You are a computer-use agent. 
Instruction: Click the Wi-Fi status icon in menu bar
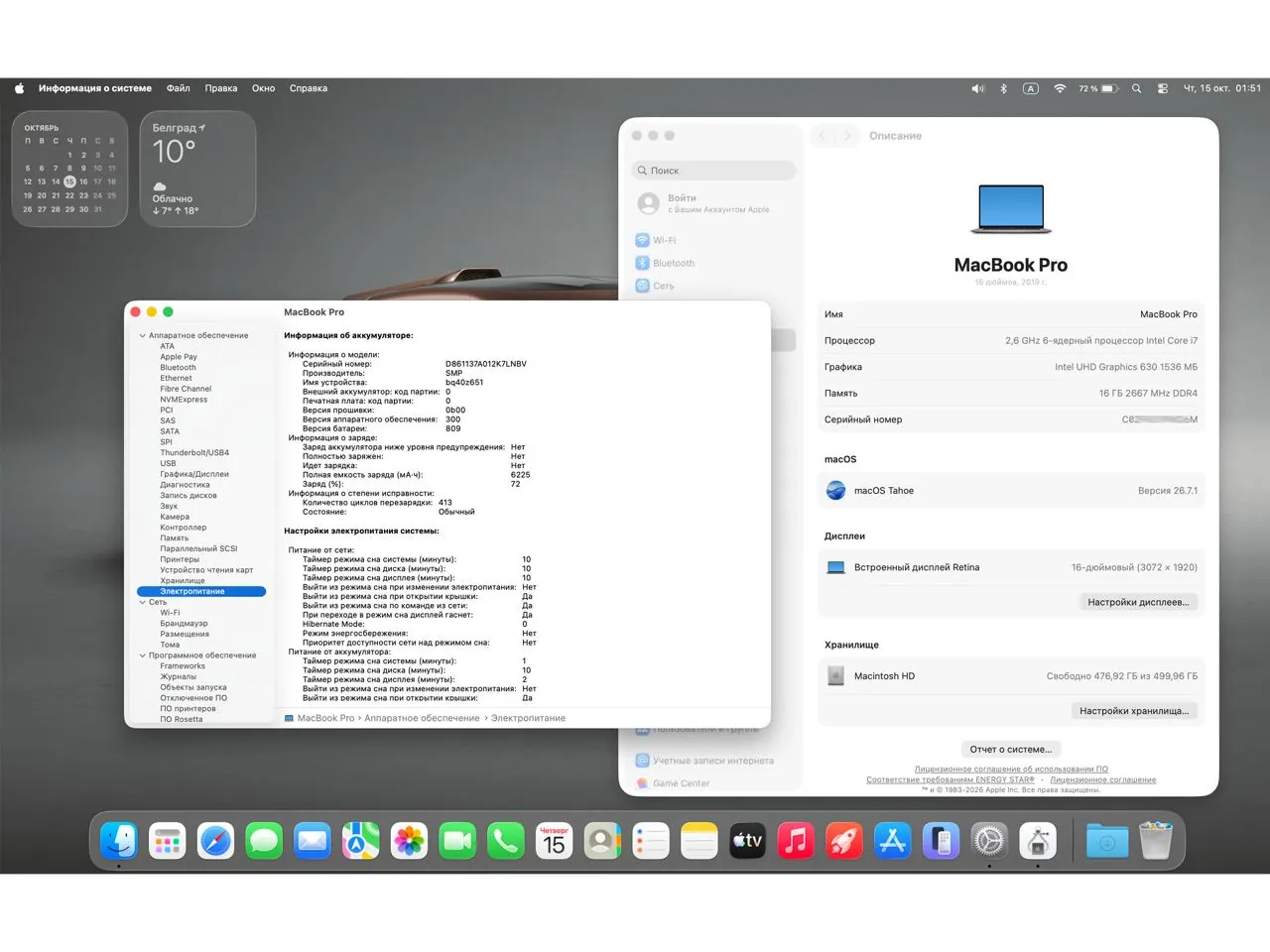pyautogui.click(x=1060, y=88)
